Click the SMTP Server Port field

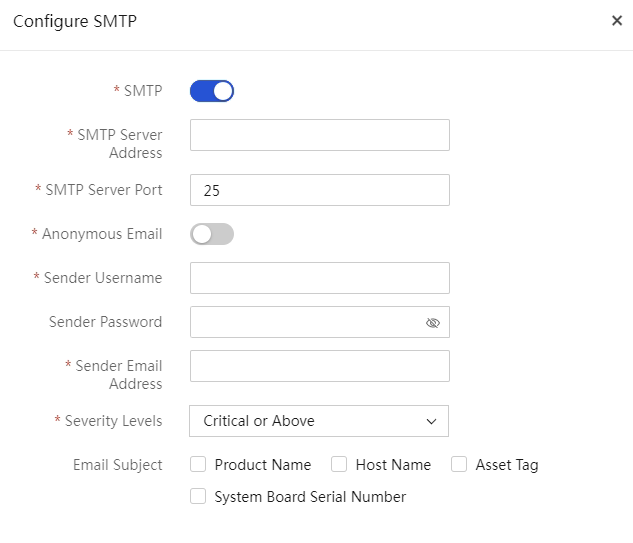(x=320, y=190)
